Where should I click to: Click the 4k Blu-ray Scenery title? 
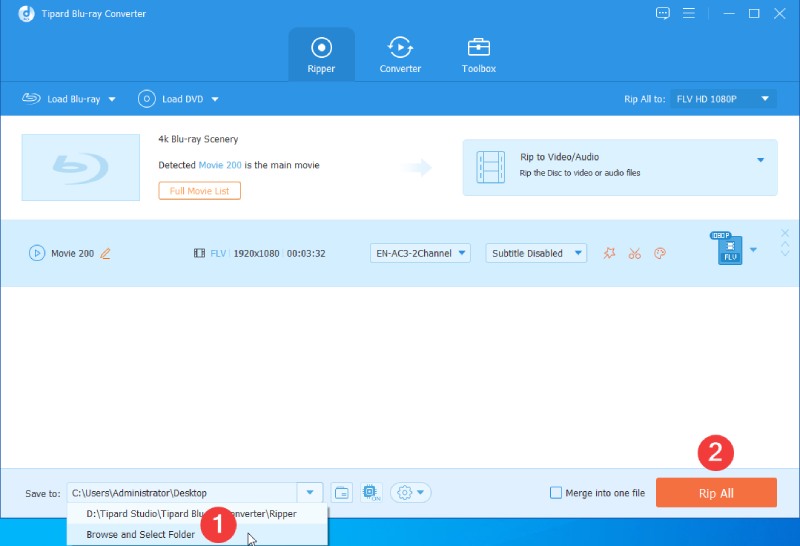click(198, 139)
